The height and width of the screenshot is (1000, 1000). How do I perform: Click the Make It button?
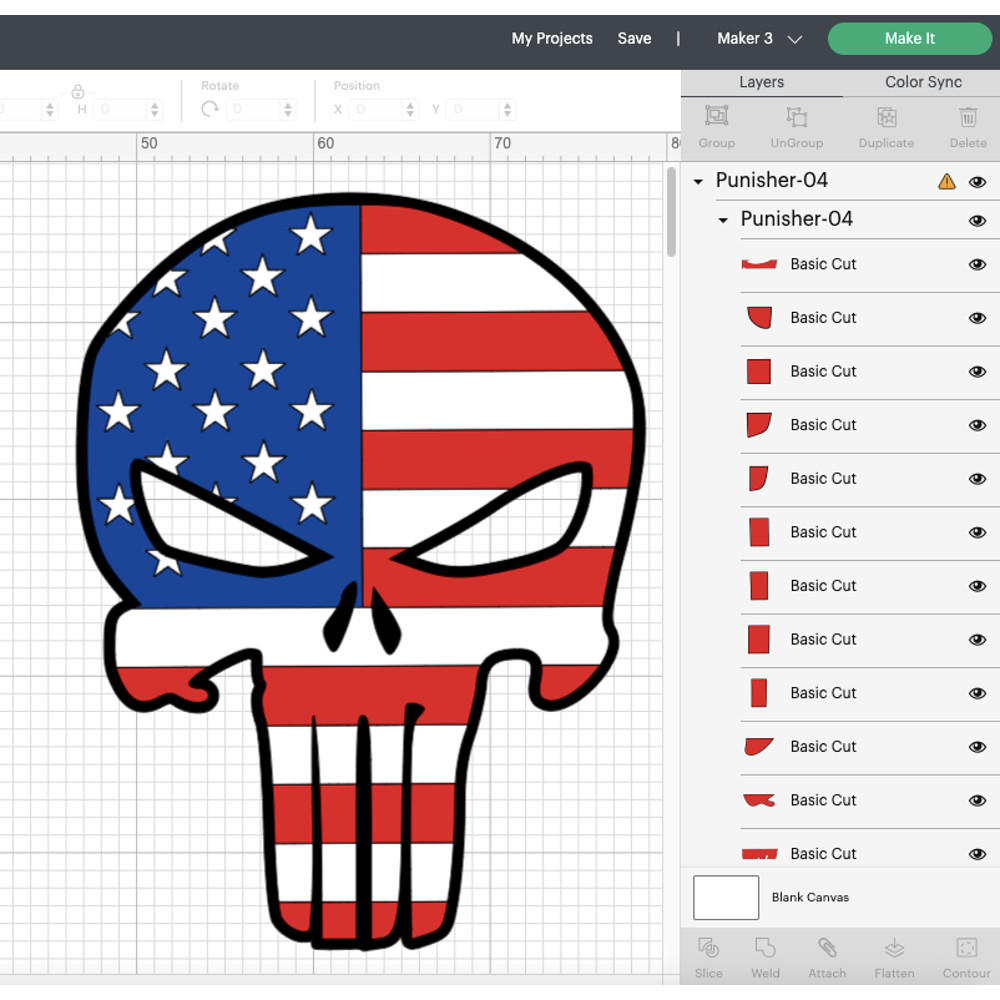click(x=909, y=38)
